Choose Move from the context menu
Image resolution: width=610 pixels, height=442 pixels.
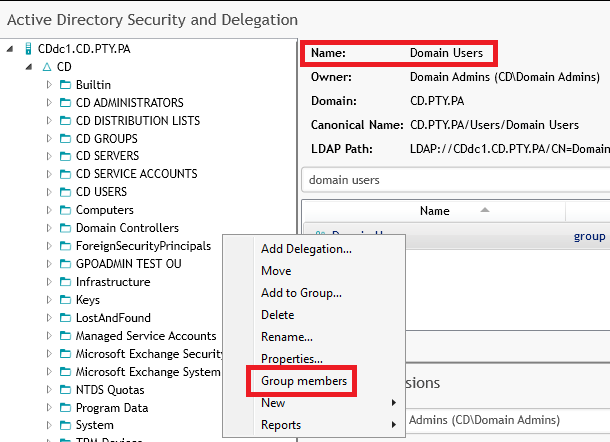(x=276, y=271)
